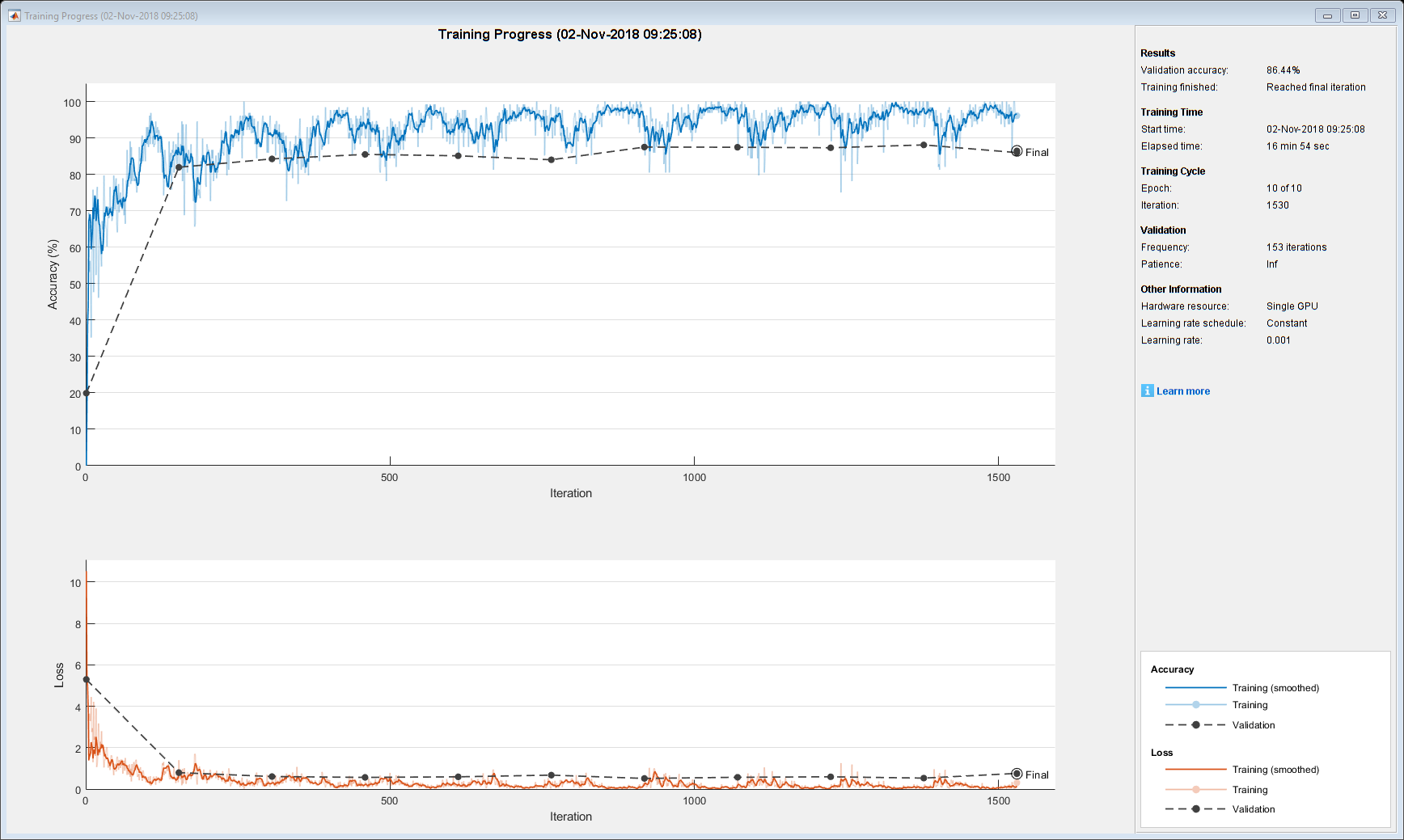Close the Training Progress window
The width and height of the screenshot is (1404, 840).
click(x=1383, y=15)
